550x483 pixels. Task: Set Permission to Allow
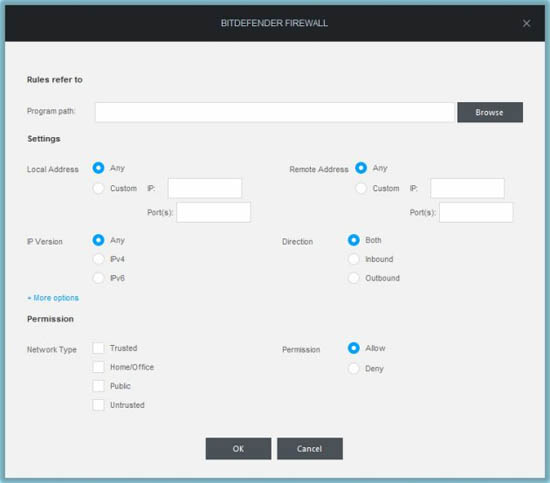[354, 348]
